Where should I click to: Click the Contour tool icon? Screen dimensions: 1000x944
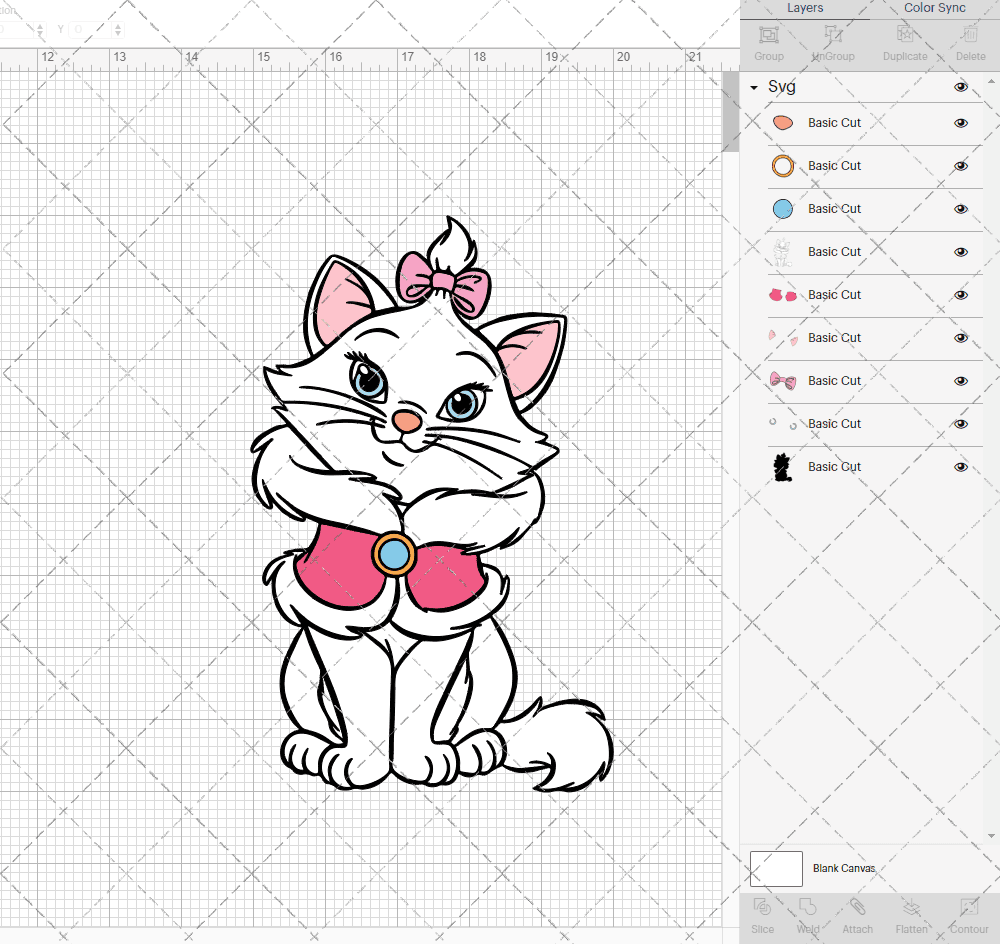click(969, 907)
